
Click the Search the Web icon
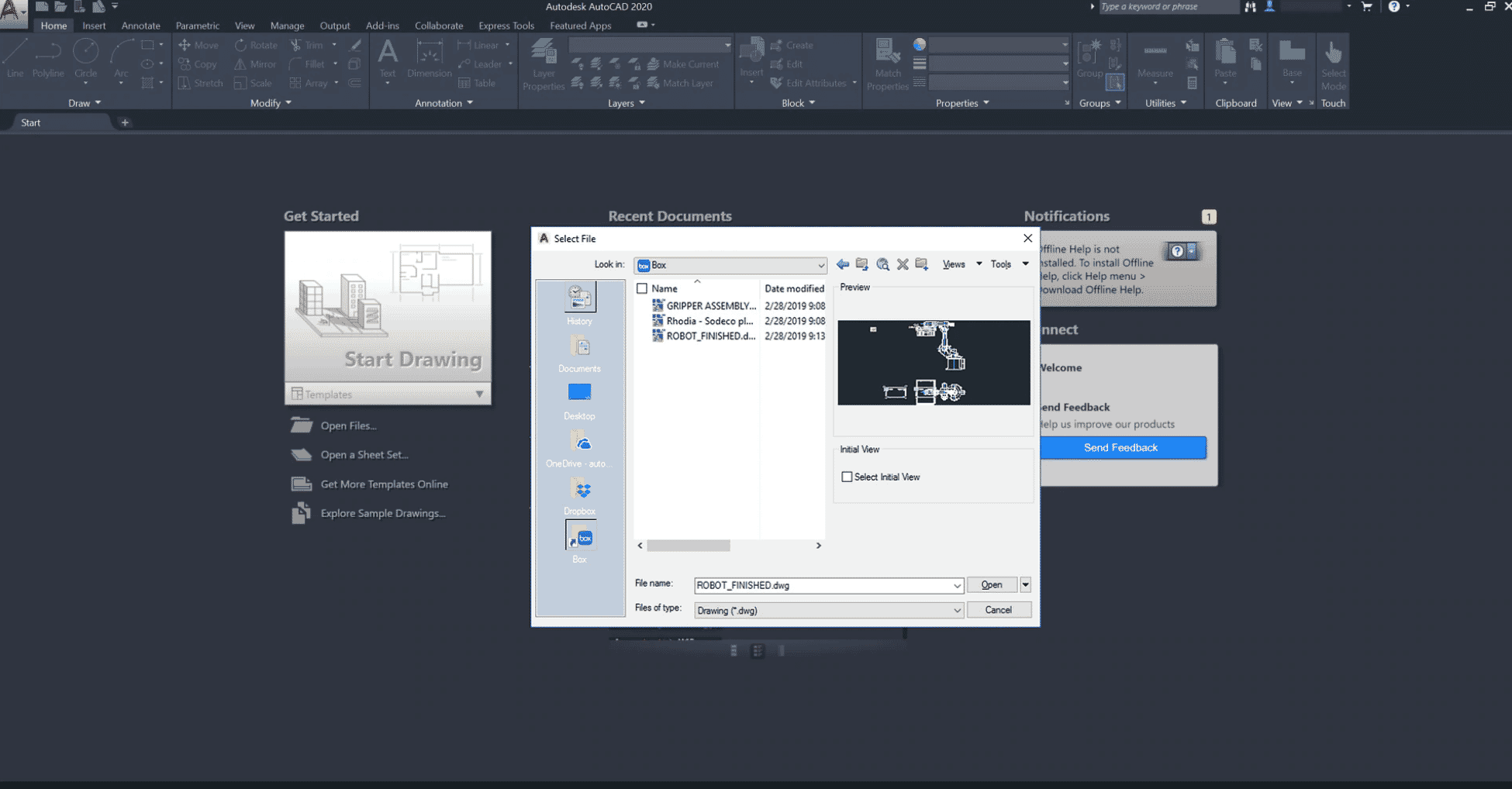(882, 265)
